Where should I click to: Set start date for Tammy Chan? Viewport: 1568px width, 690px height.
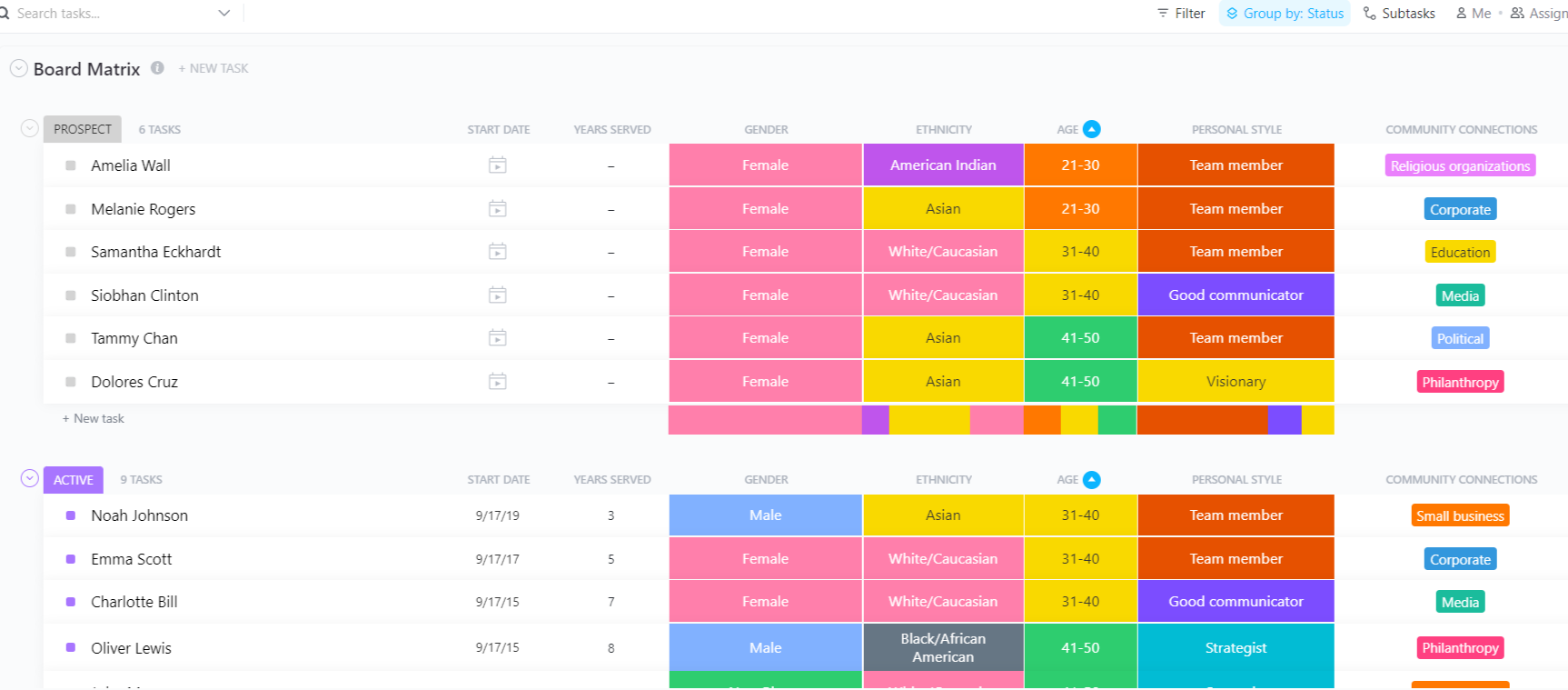pos(498,338)
